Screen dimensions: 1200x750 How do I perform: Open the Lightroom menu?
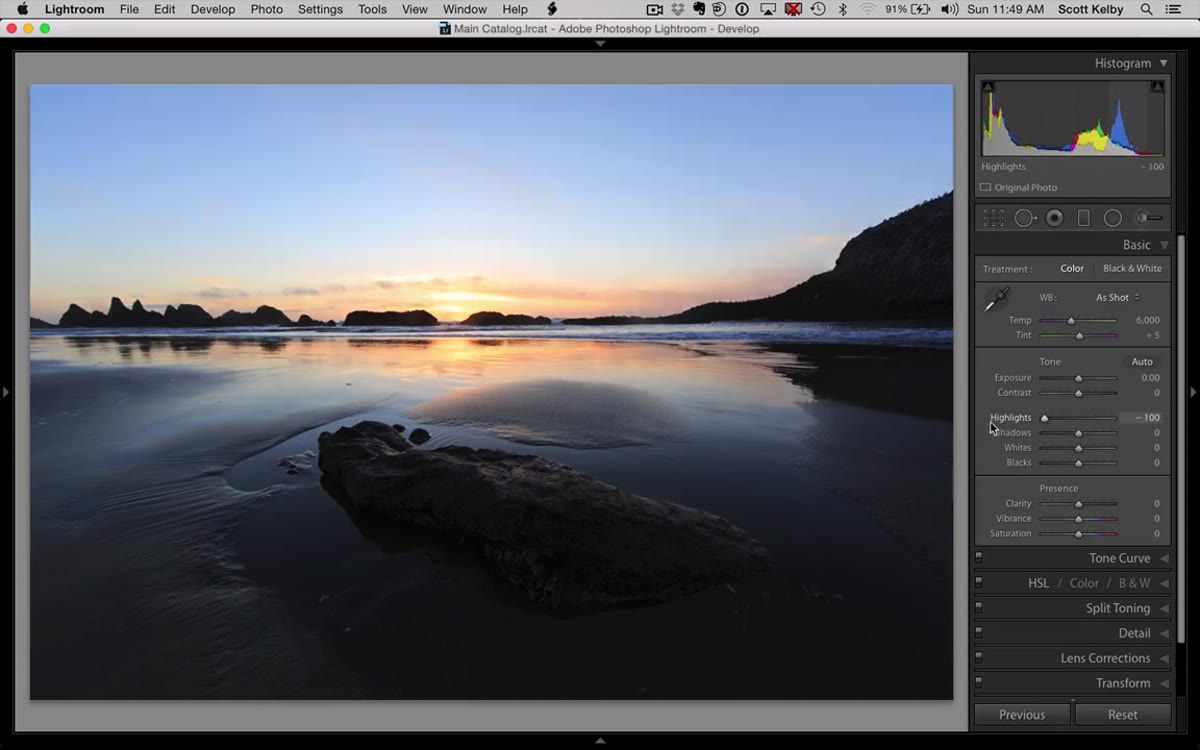pos(74,9)
